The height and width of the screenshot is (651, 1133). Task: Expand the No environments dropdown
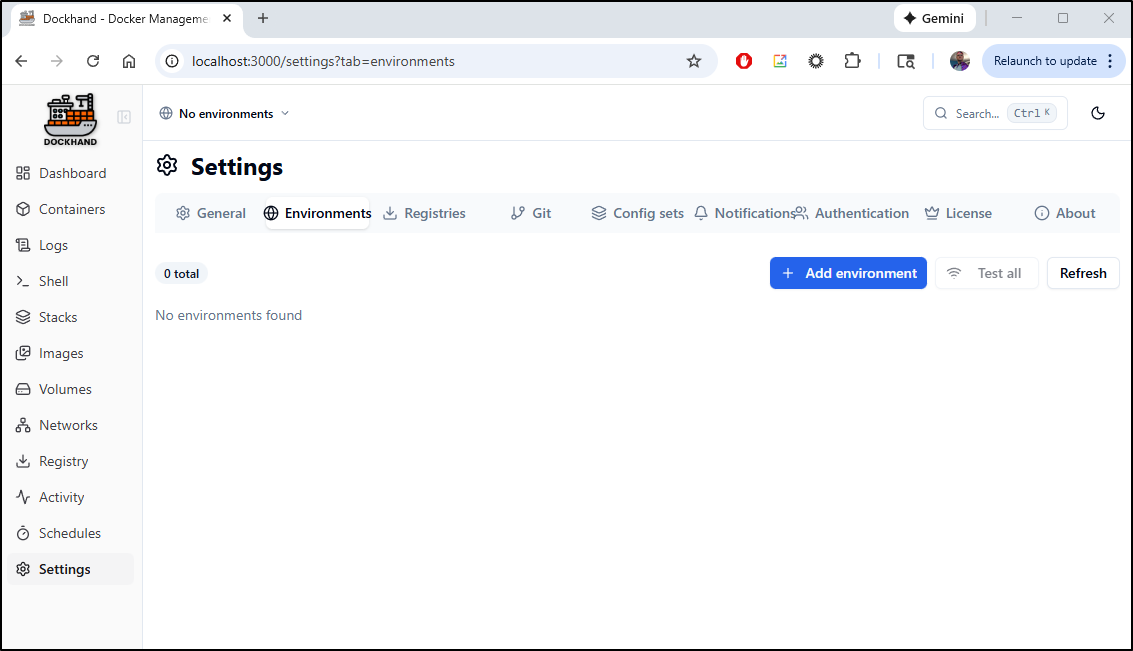(x=224, y=114)
